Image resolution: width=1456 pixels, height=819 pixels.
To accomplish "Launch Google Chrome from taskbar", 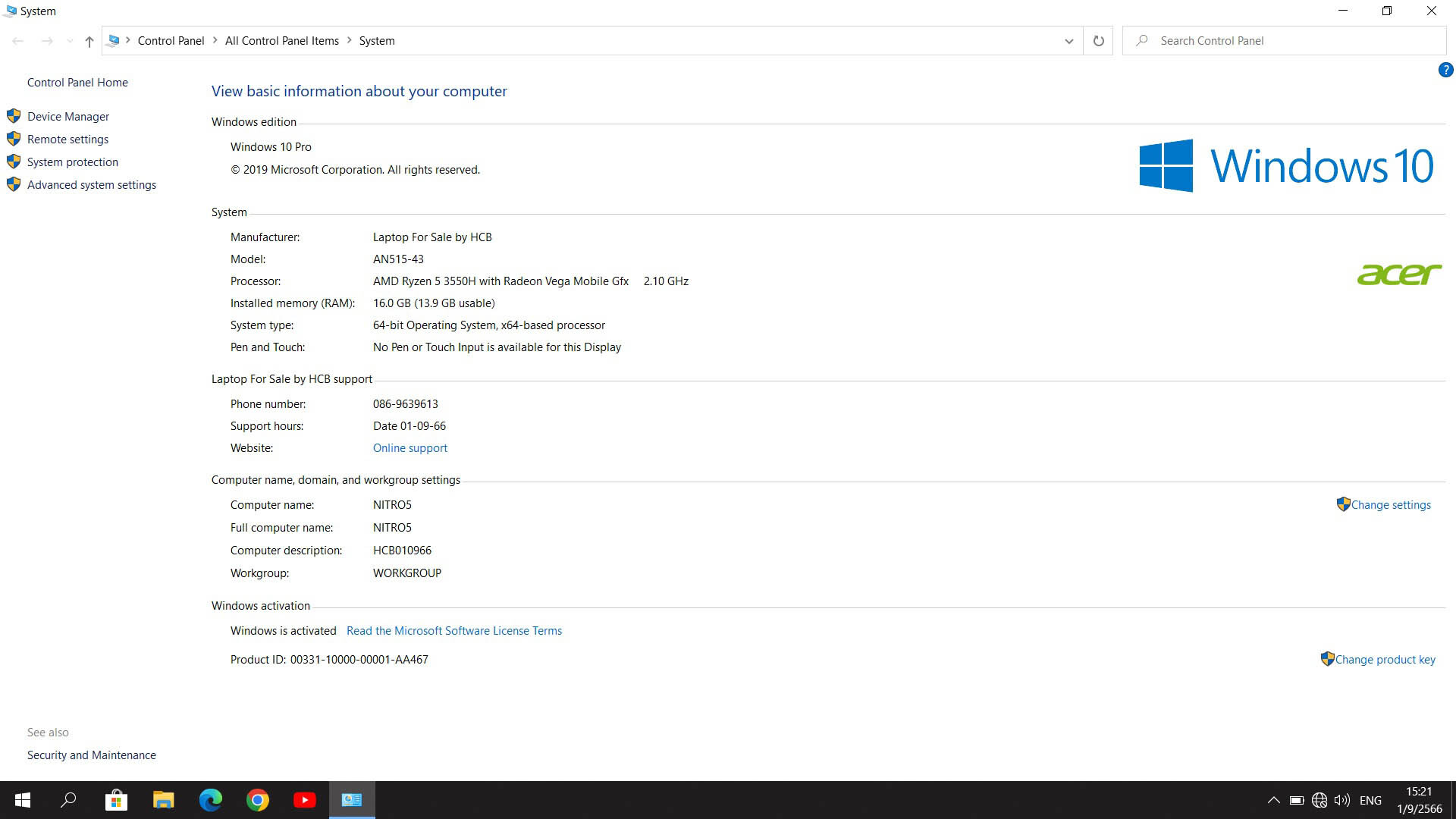I will pos(258,800).
